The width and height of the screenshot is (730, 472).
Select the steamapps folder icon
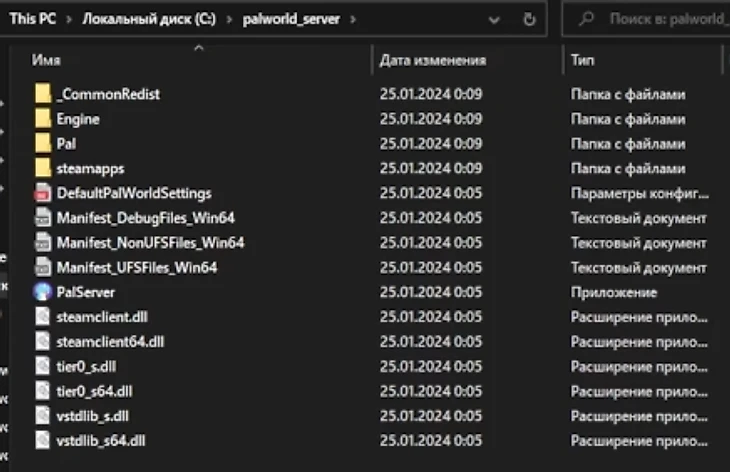pyautogui.click(x=42, y=168)
